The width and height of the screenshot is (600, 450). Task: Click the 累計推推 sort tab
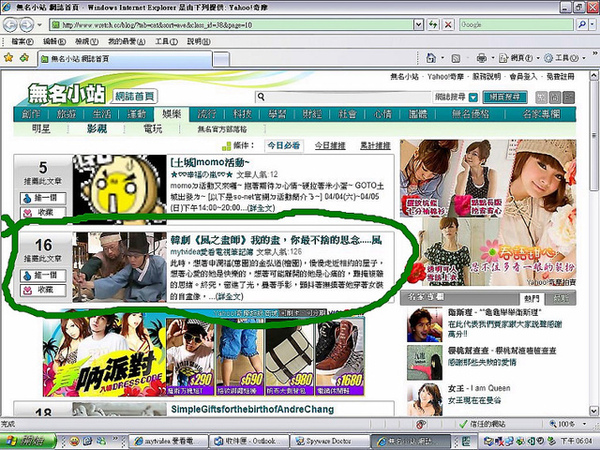[x=375, y=146]
